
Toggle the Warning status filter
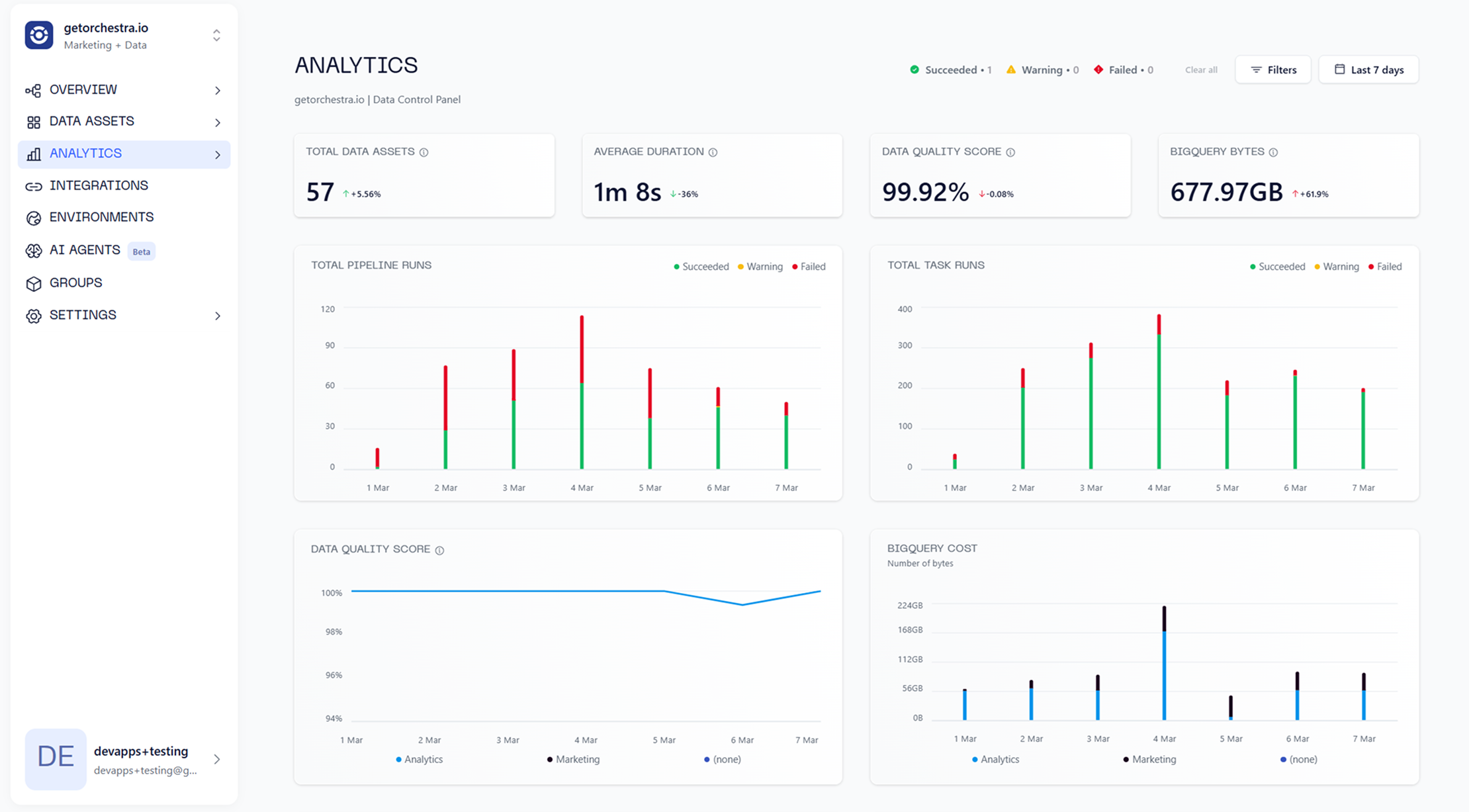coord(1042,69)
